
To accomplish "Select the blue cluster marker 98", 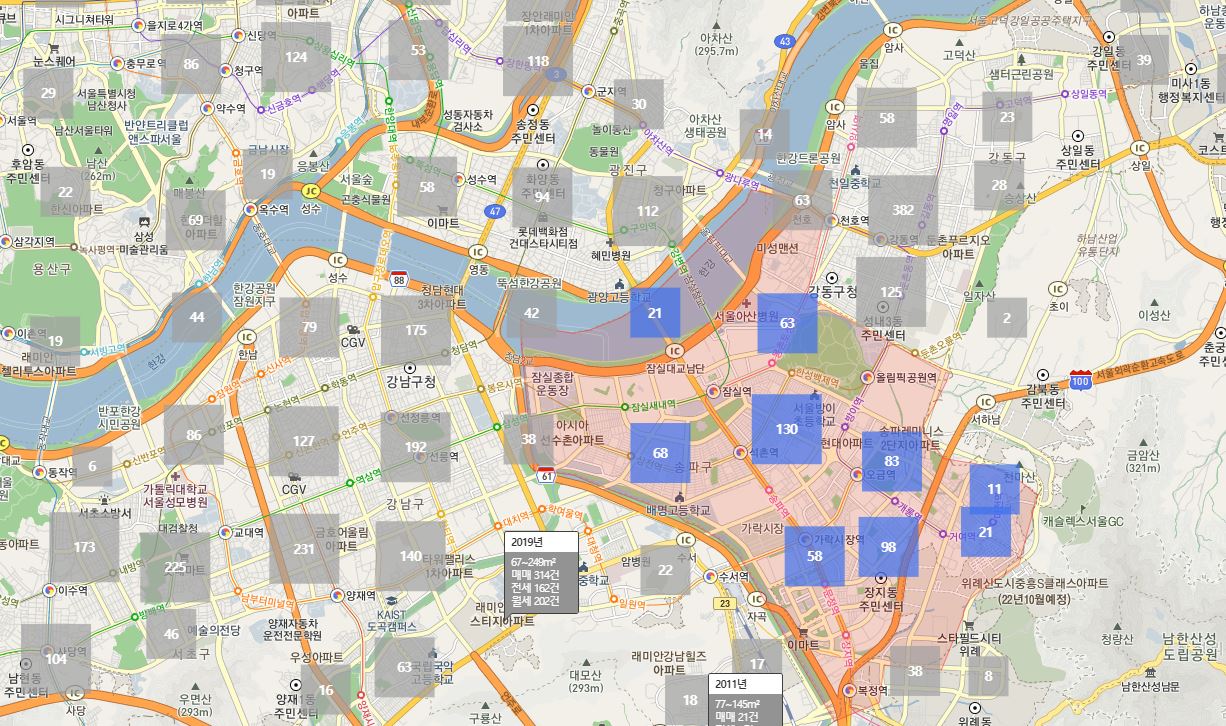I will (x=888, y=547).
